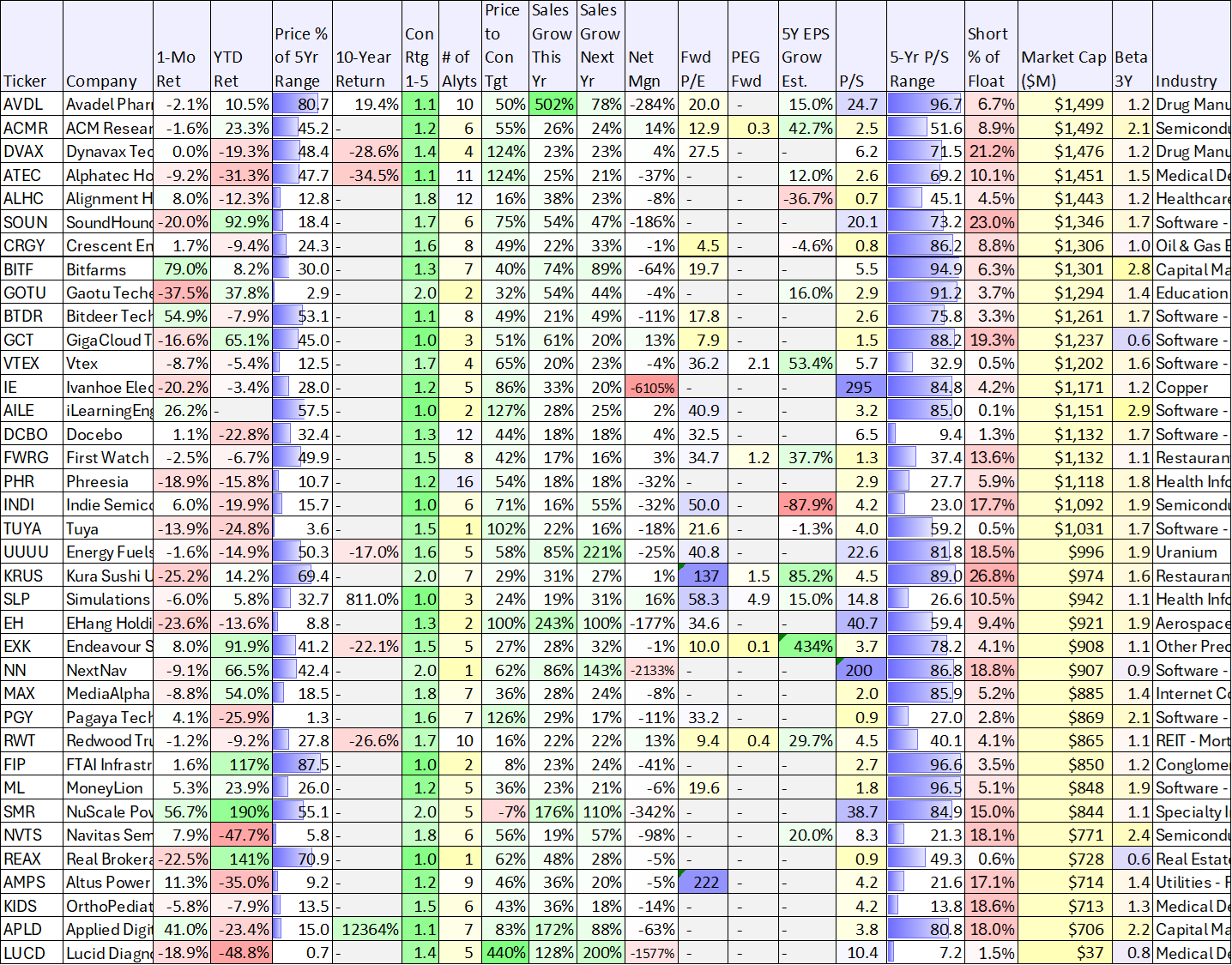Select the 222 forward P/E cell for AMPS
1232x965 pixels.
pos(703,883)
